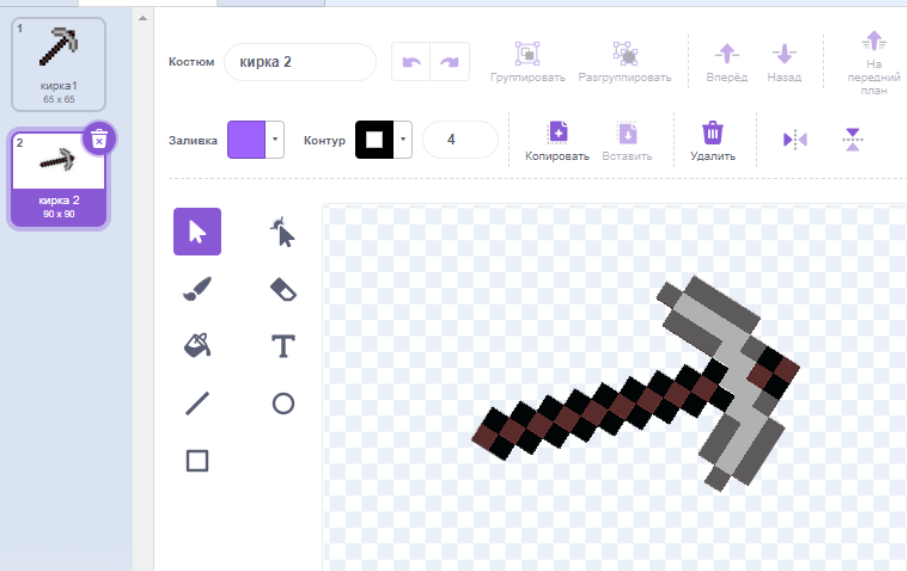Open the Контур outline color dropdown arrow

tap(403, 139)
